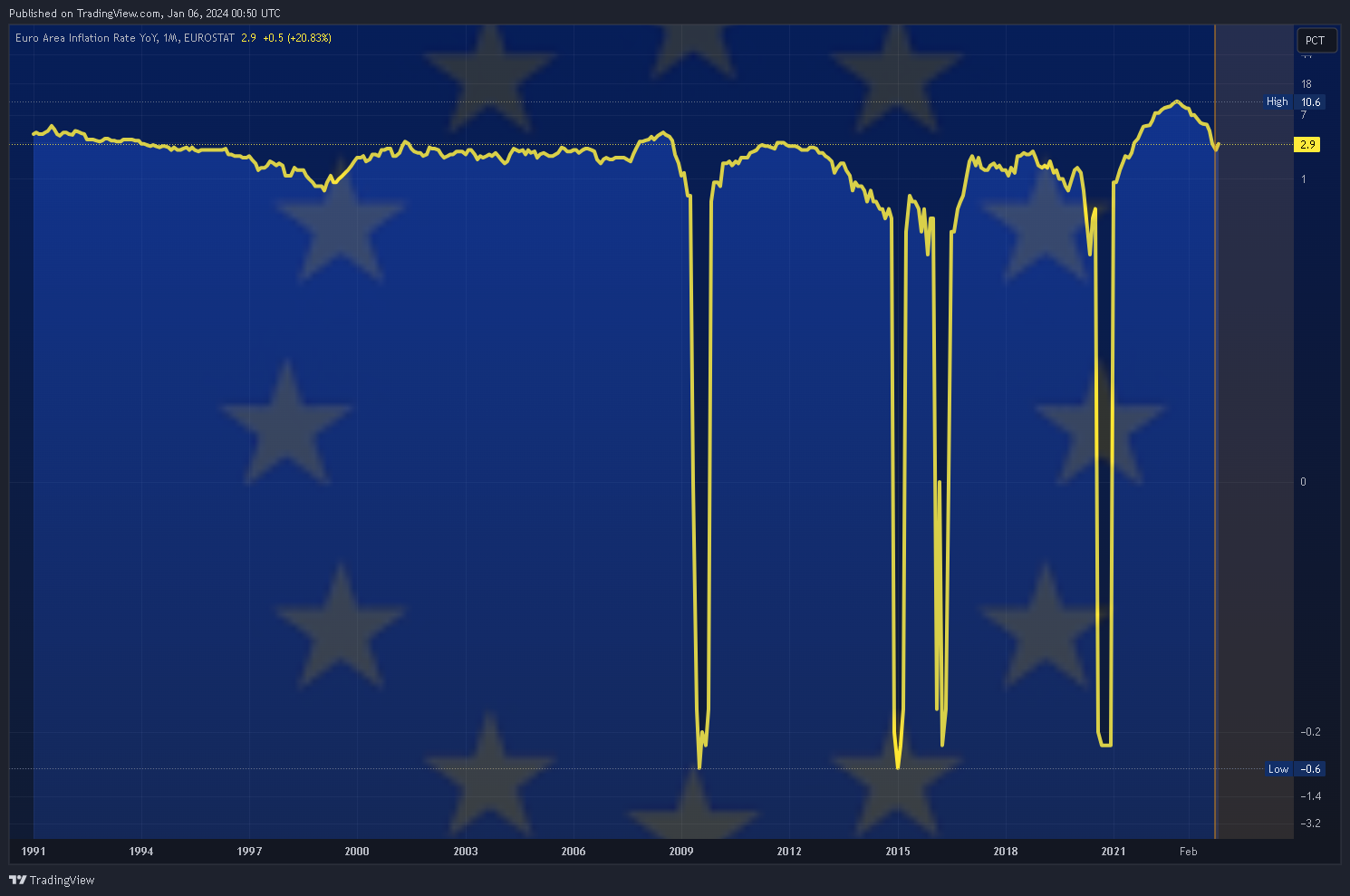Click the TradingView logo icon
This screenshot has height=896, width=1350.
(17, 880)
